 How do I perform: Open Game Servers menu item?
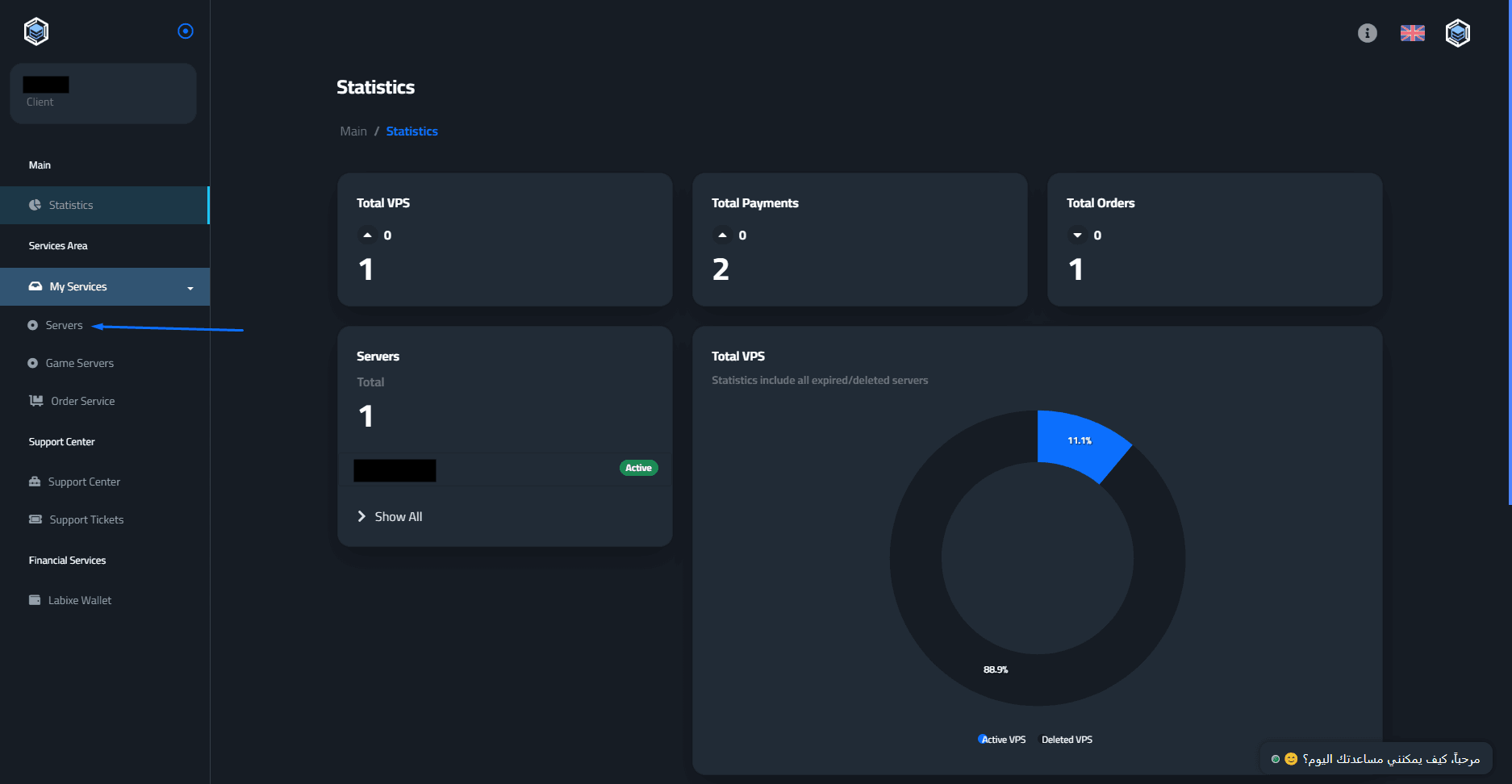[x=79, y=363]
